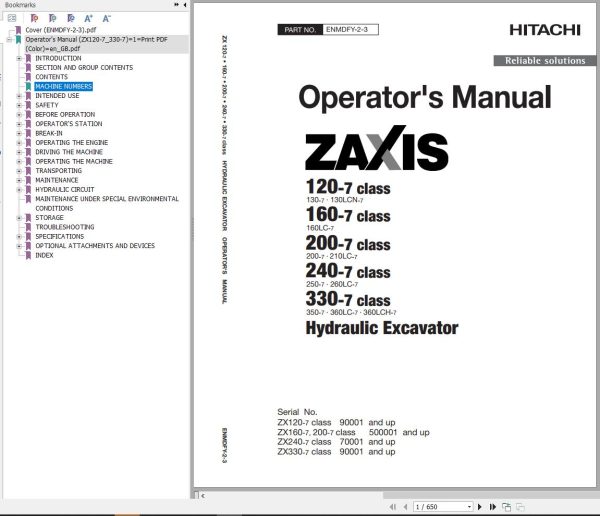
Task: Click the 'Reliable solutions' banner
Action: (x=545, y=60)
